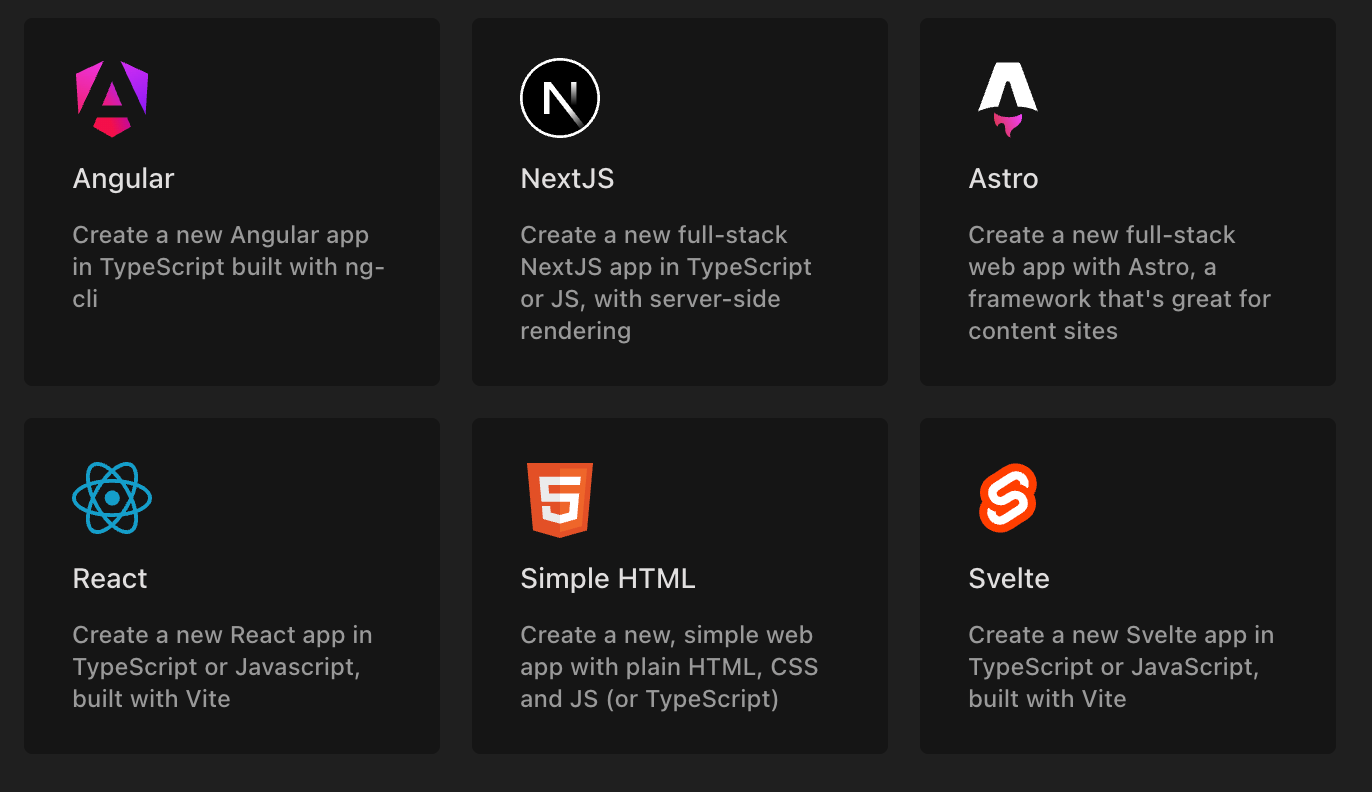Click 'Create a new React app' description
This screenshot has width=1372, height=792.
[222, 667]
